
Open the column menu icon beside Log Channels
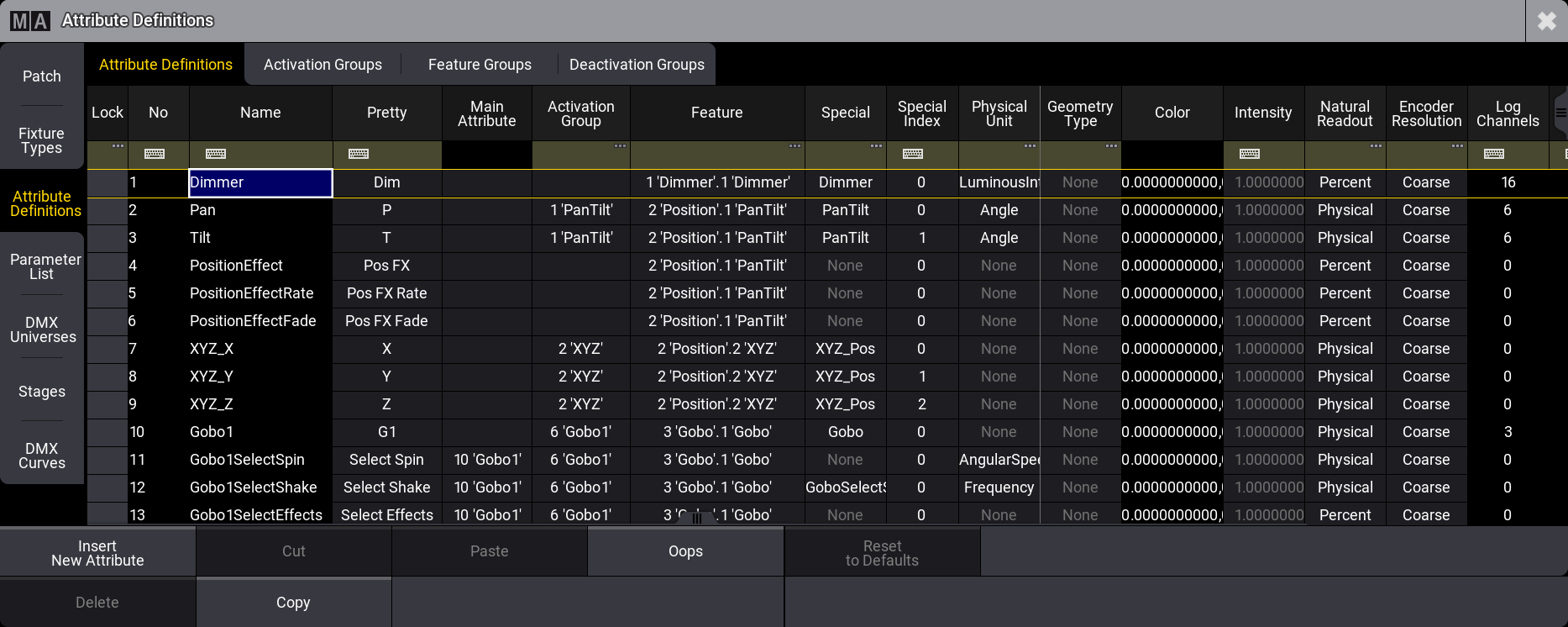[x=1560, y=113]
